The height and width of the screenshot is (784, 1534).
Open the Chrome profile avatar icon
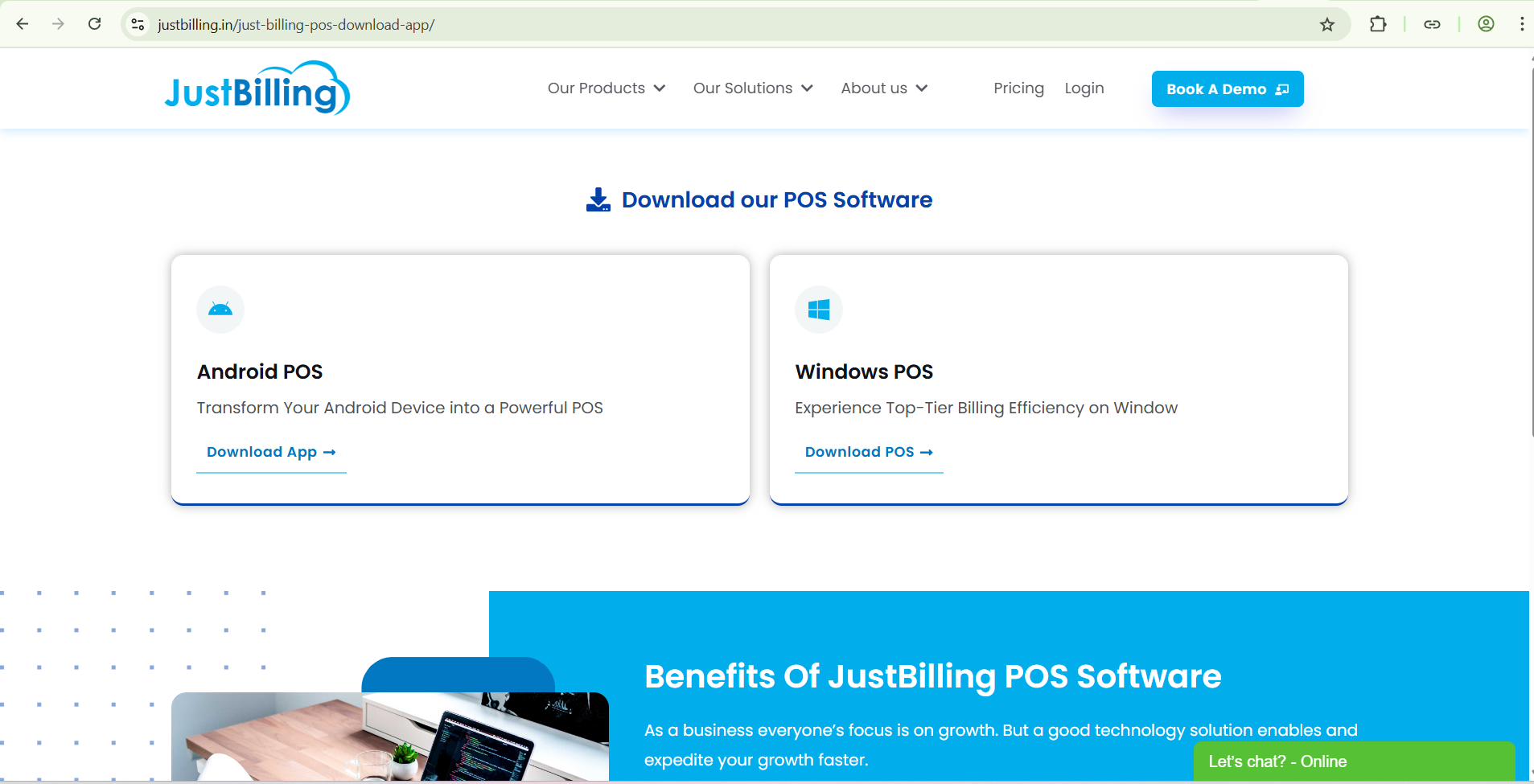(x=1486, y=24)
